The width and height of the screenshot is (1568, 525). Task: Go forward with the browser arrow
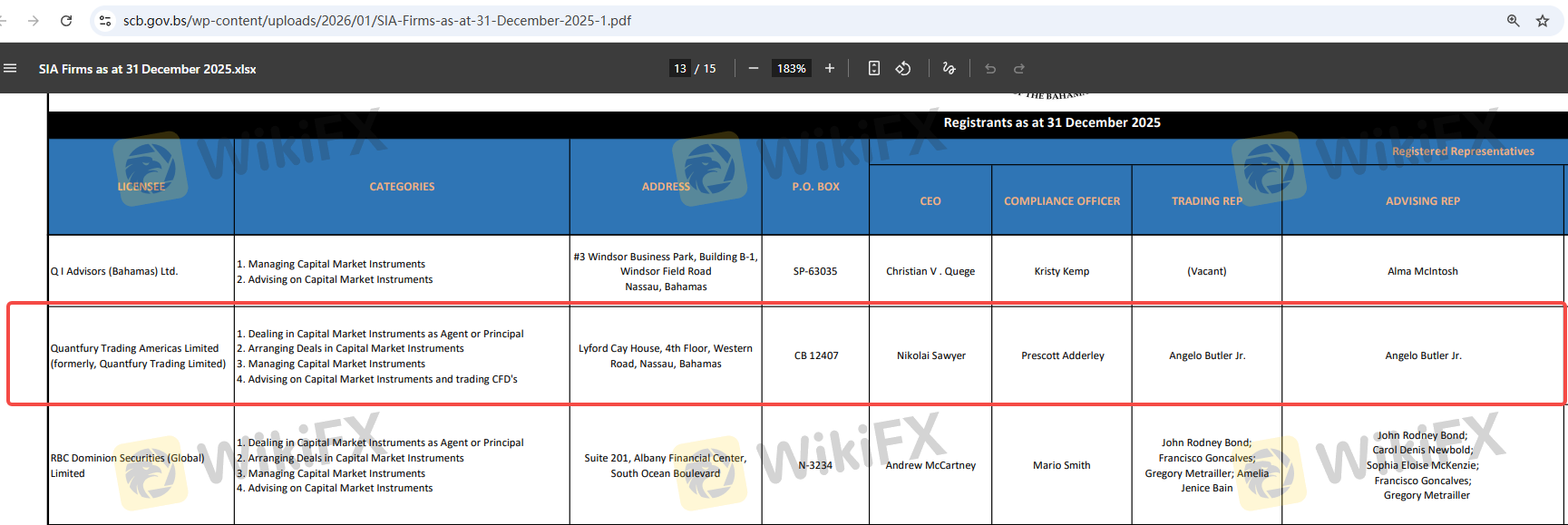click(x=34, y=20)
